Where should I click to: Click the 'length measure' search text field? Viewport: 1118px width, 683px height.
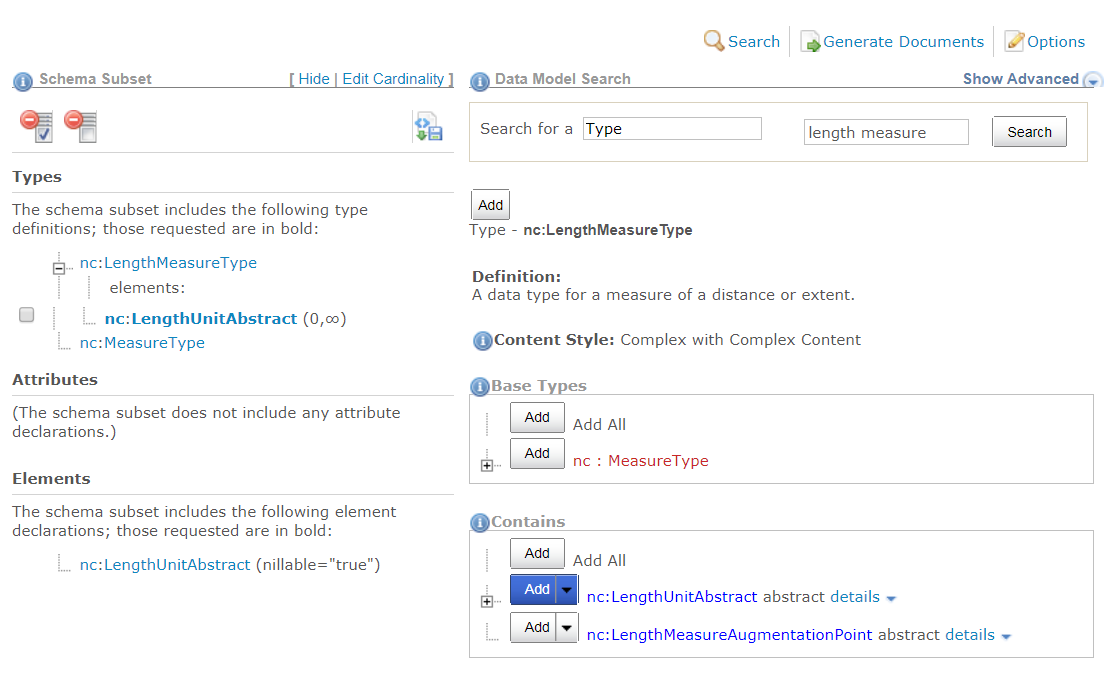(885, 132)
